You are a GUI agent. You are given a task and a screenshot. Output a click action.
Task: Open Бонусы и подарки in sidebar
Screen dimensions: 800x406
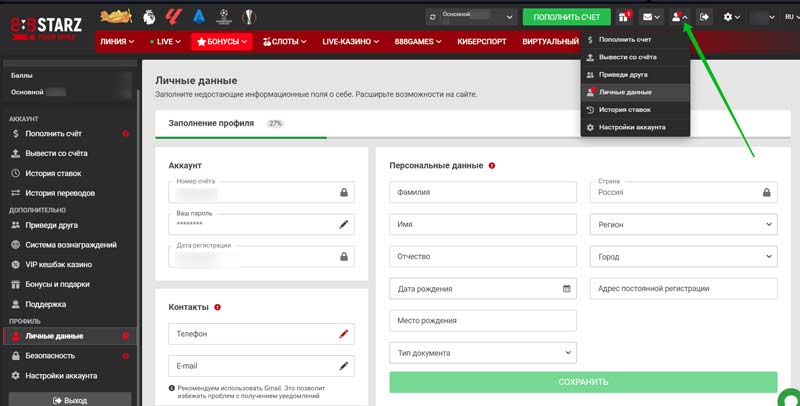[x=70, y=285]
